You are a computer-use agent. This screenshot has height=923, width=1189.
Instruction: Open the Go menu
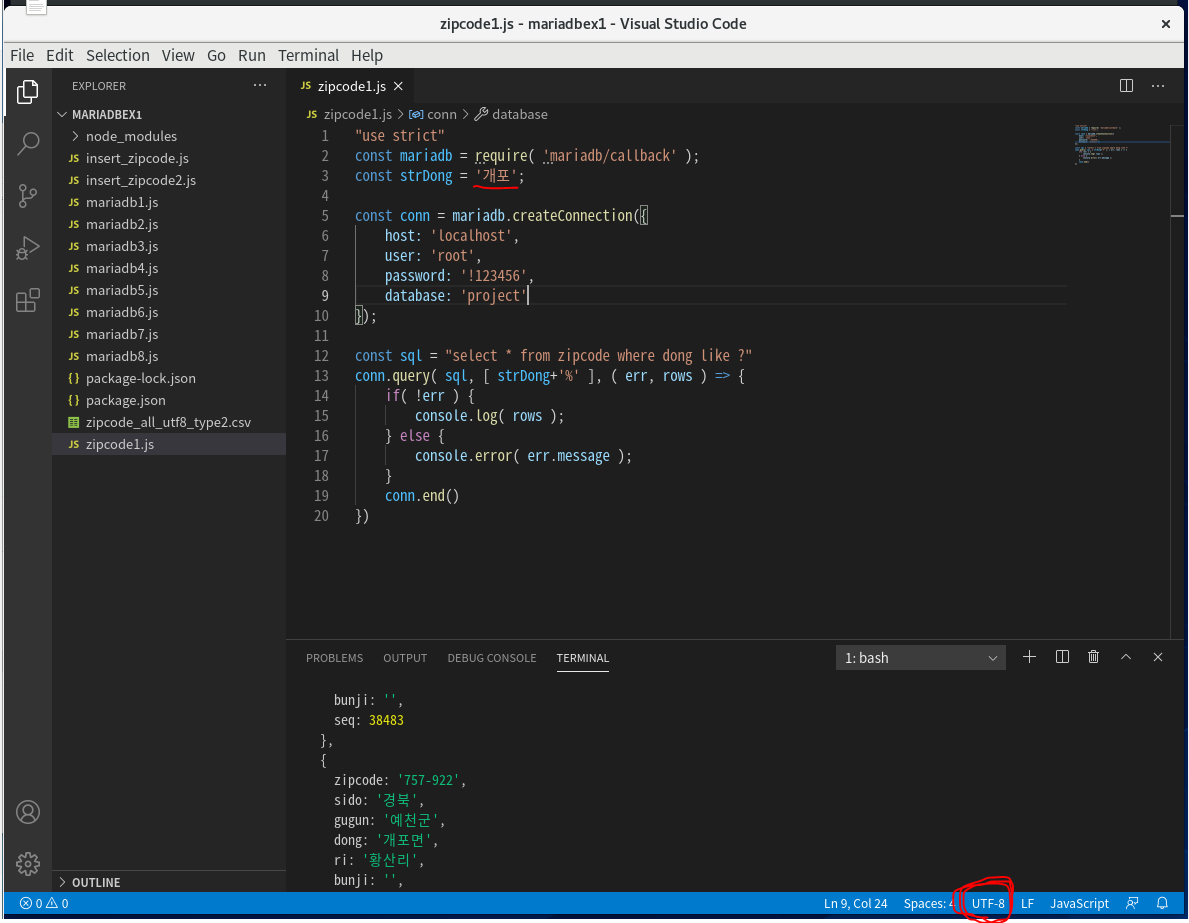click(x=216, y=55)
